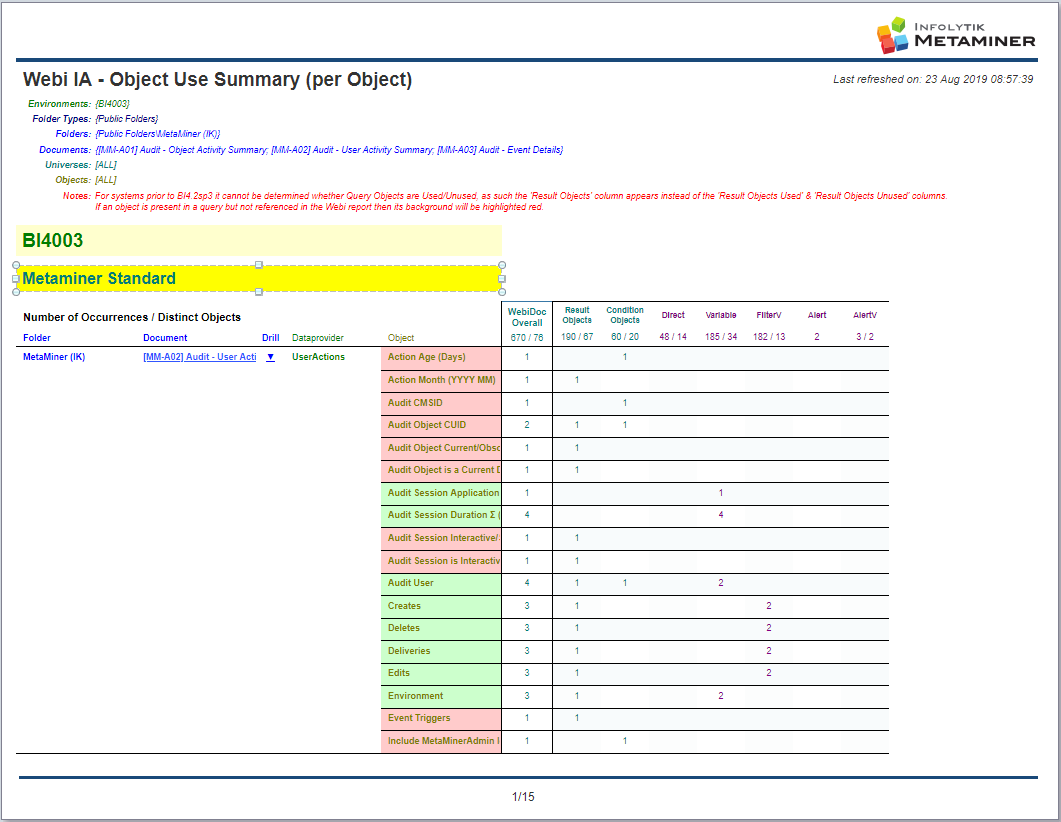Click the Infolytik MetaMiner logo
This screenshot has height=822, width=1061.
[x=955, y=35]
